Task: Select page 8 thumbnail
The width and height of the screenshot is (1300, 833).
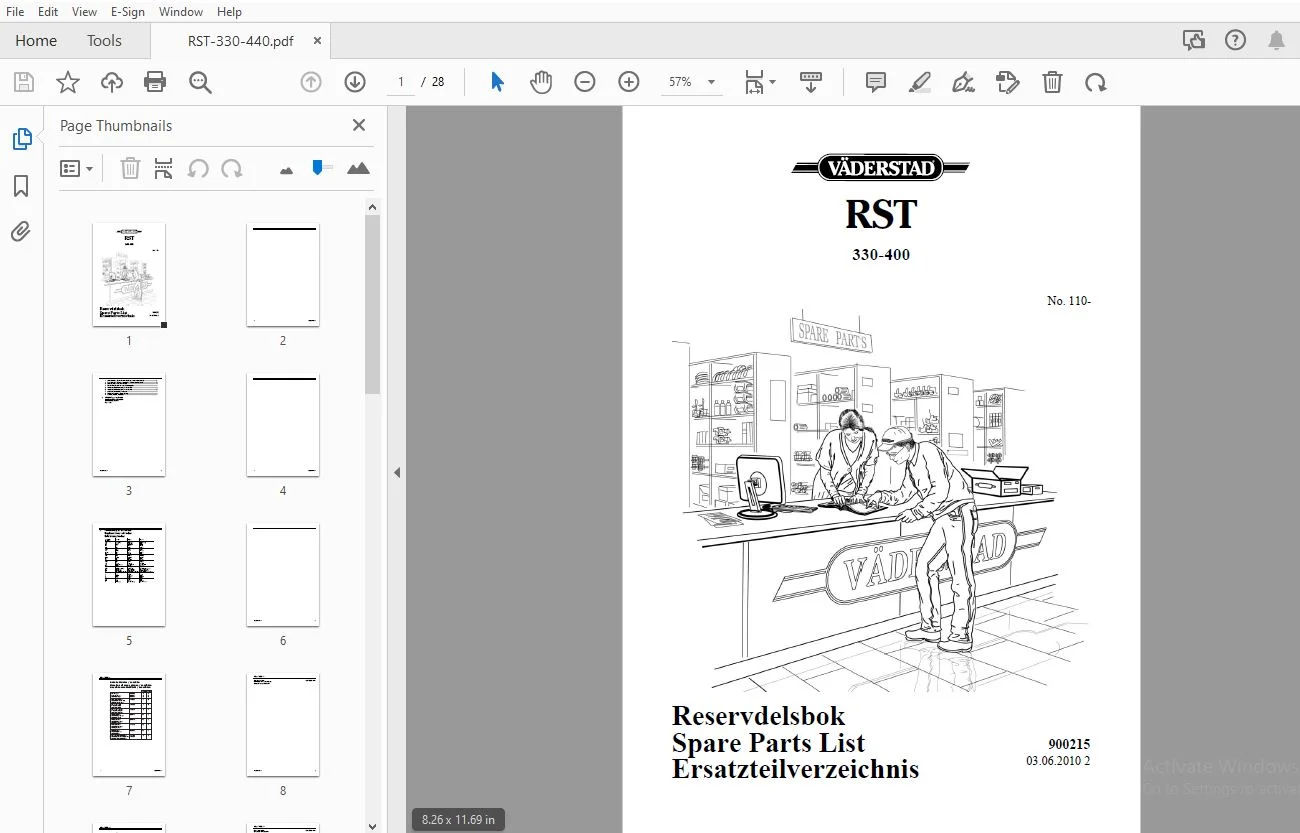Action: coord(283,725)
